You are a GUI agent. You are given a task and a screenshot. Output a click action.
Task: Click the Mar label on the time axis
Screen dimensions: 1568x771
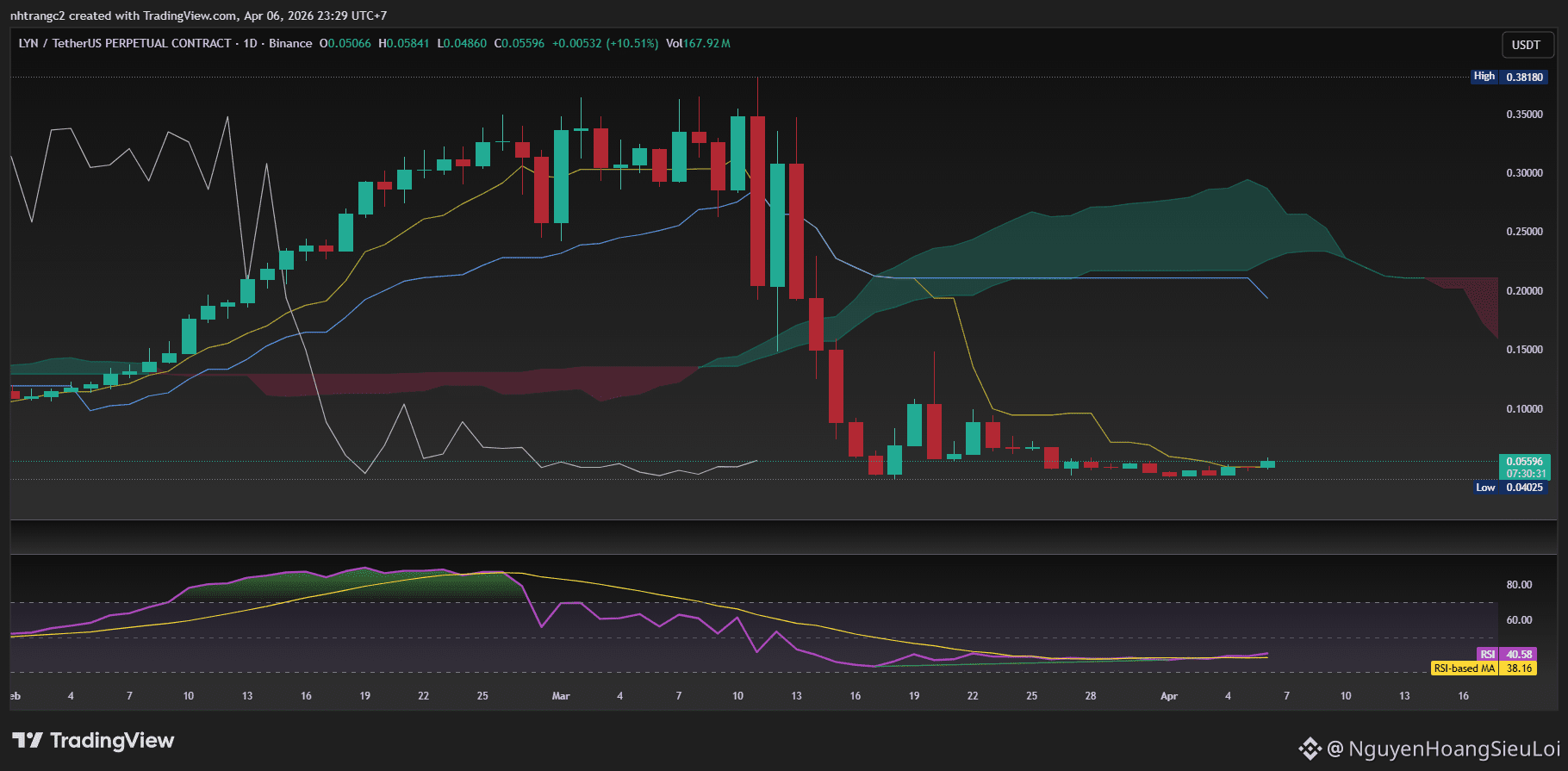pyautogui.click(x=561, y=696)
